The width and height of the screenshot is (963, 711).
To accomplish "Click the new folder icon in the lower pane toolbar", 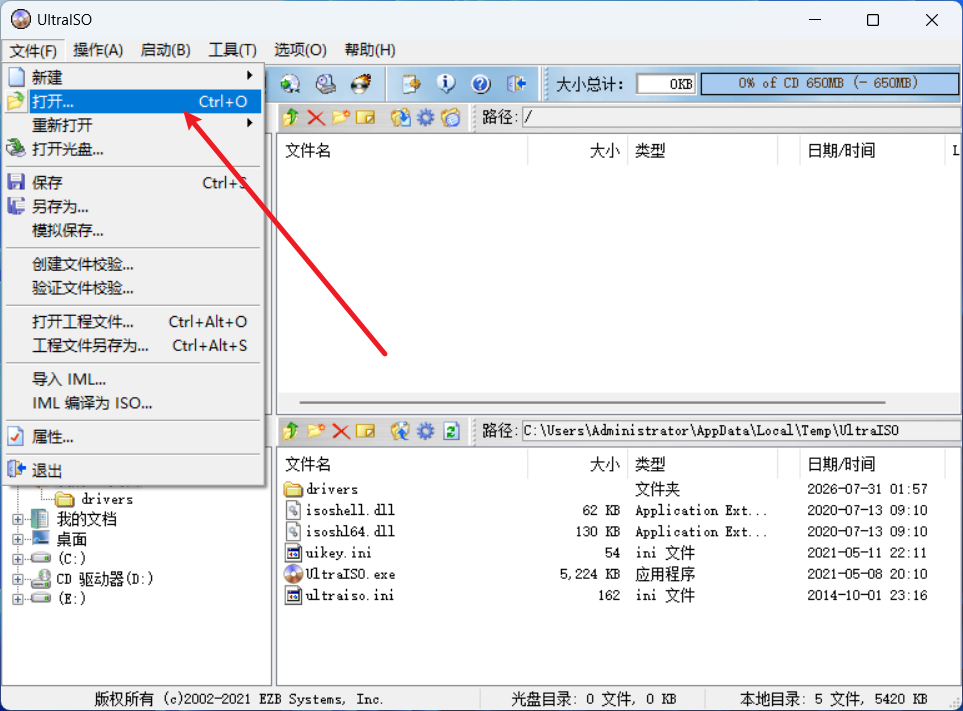I will pos(316,431).
